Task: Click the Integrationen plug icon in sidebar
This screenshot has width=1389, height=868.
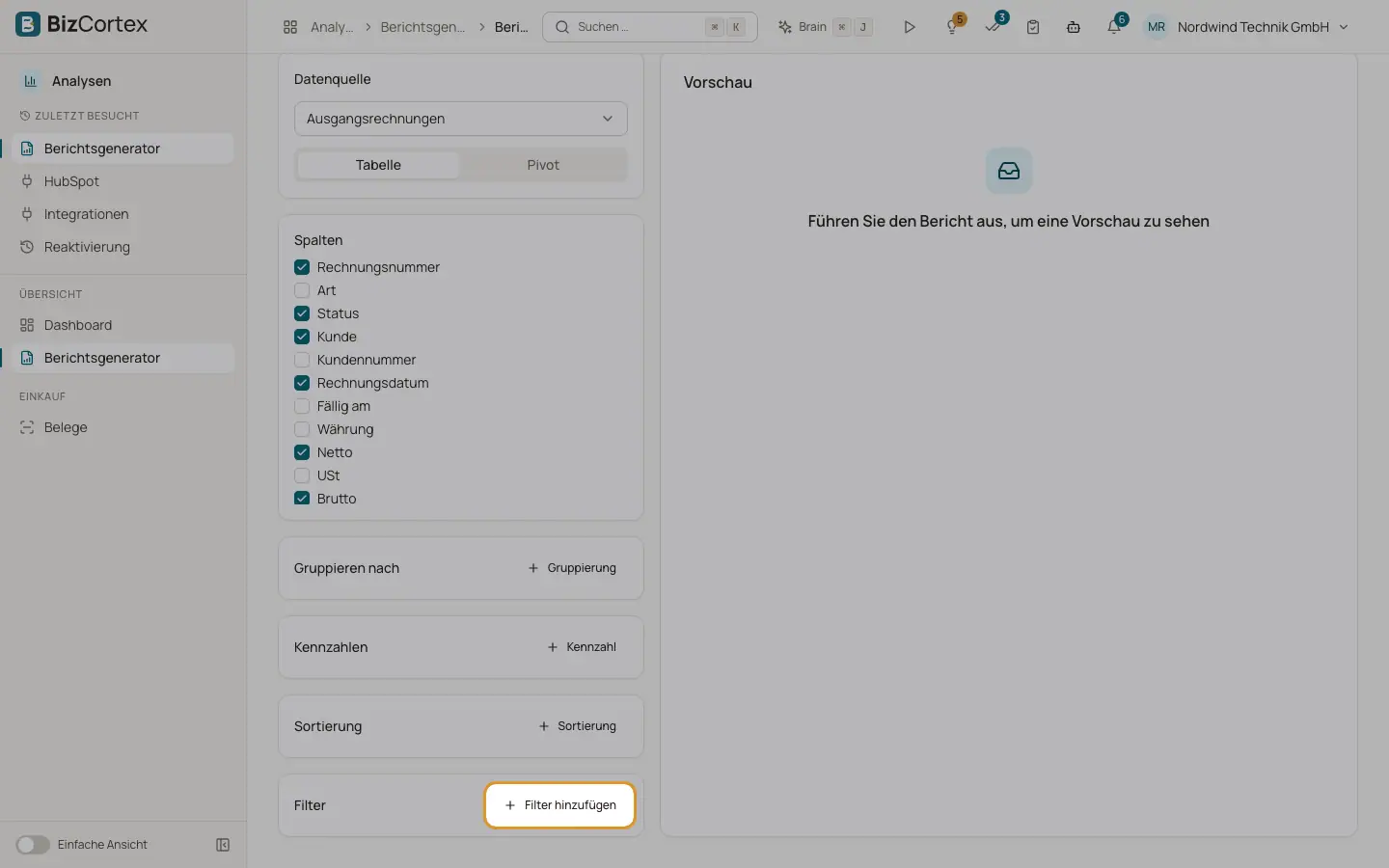Action: [27, 214]
